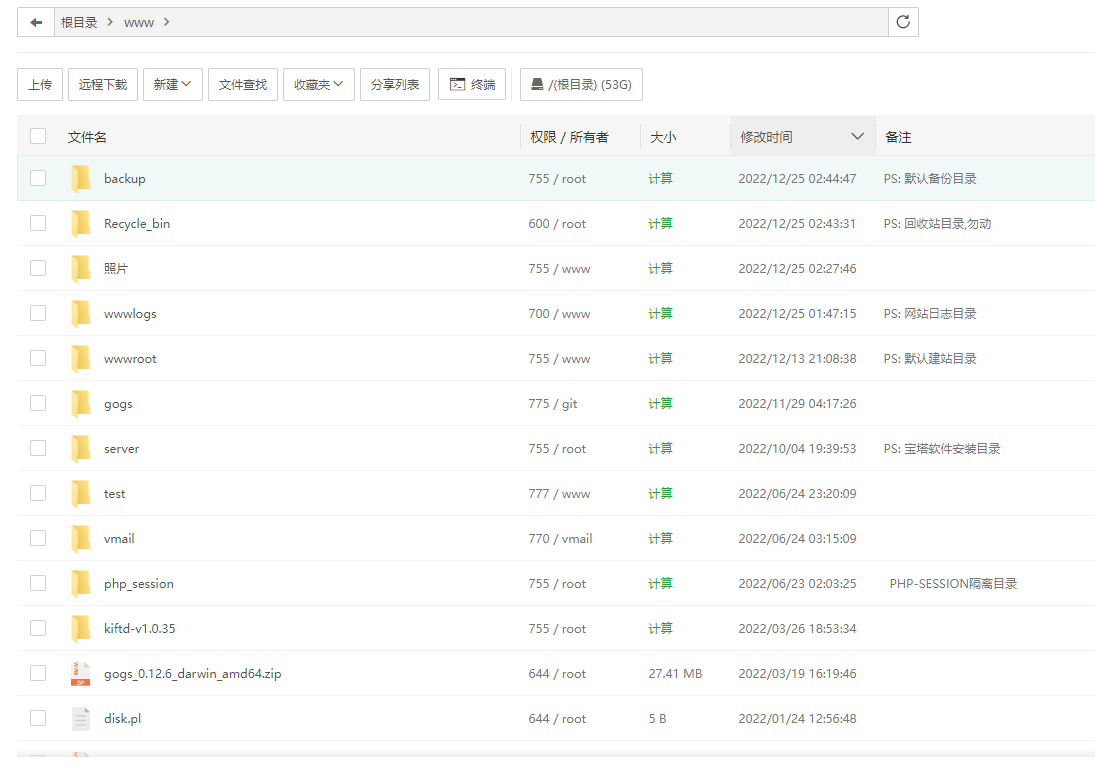Image resolution: width=1095 pixels, height=782 pixels.
Task: Go to 根目录 in breadcrumb
Action: [79, 22]
